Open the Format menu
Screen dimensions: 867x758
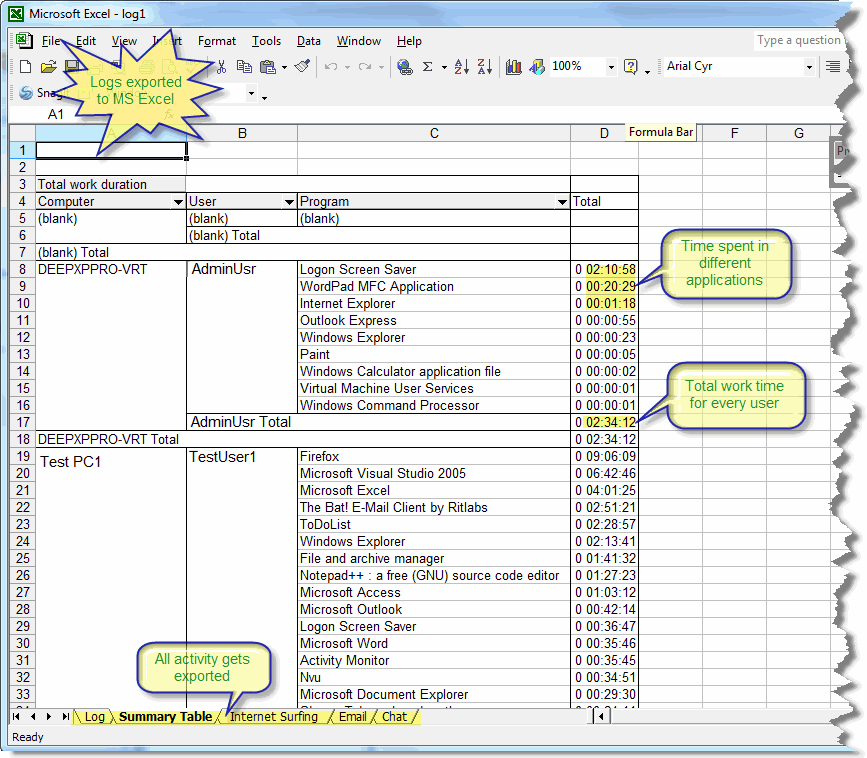(217, 41)
